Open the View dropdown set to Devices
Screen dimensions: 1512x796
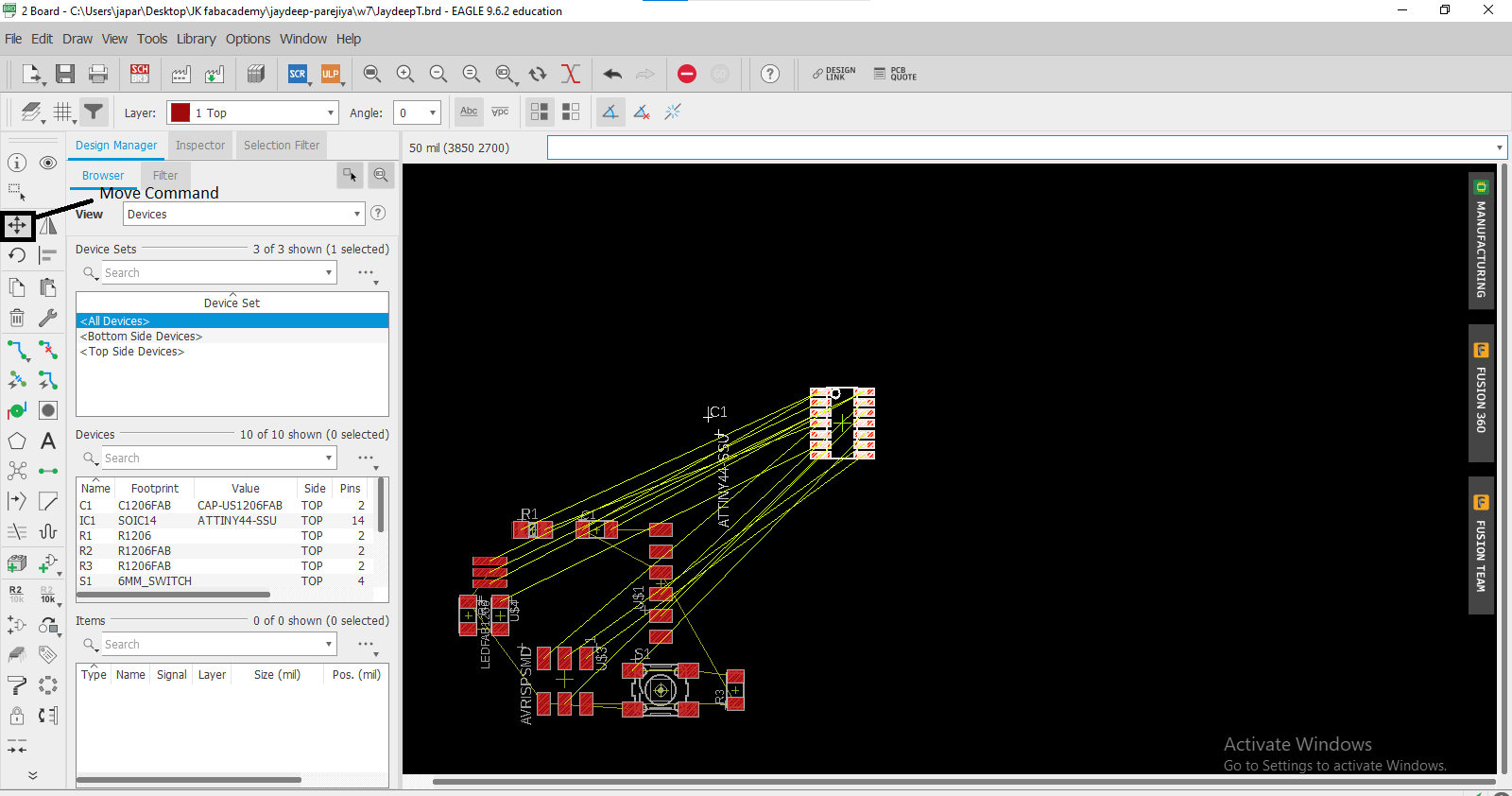tap(244, 214)
